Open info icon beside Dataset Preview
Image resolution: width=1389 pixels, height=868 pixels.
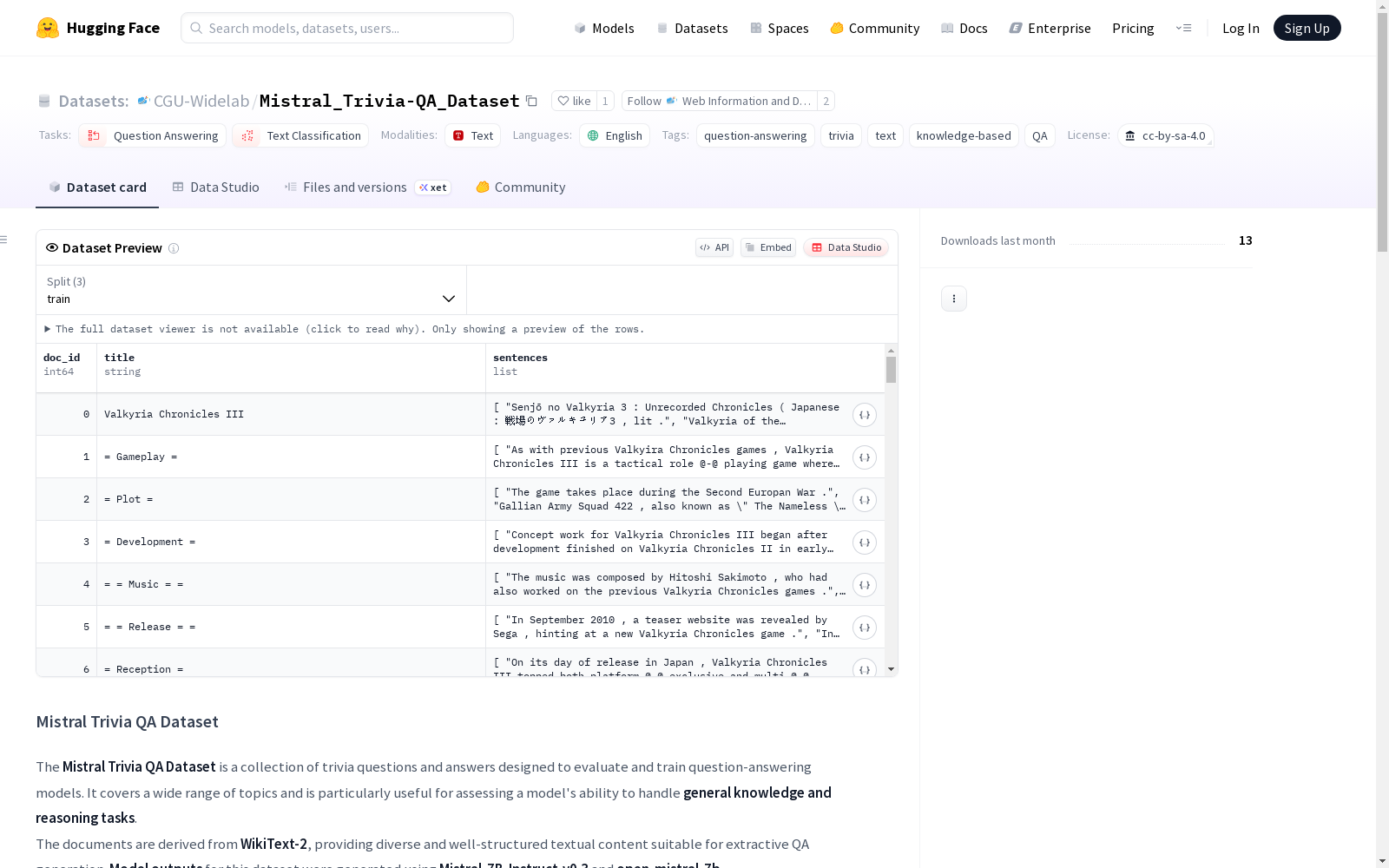point(174,248)
